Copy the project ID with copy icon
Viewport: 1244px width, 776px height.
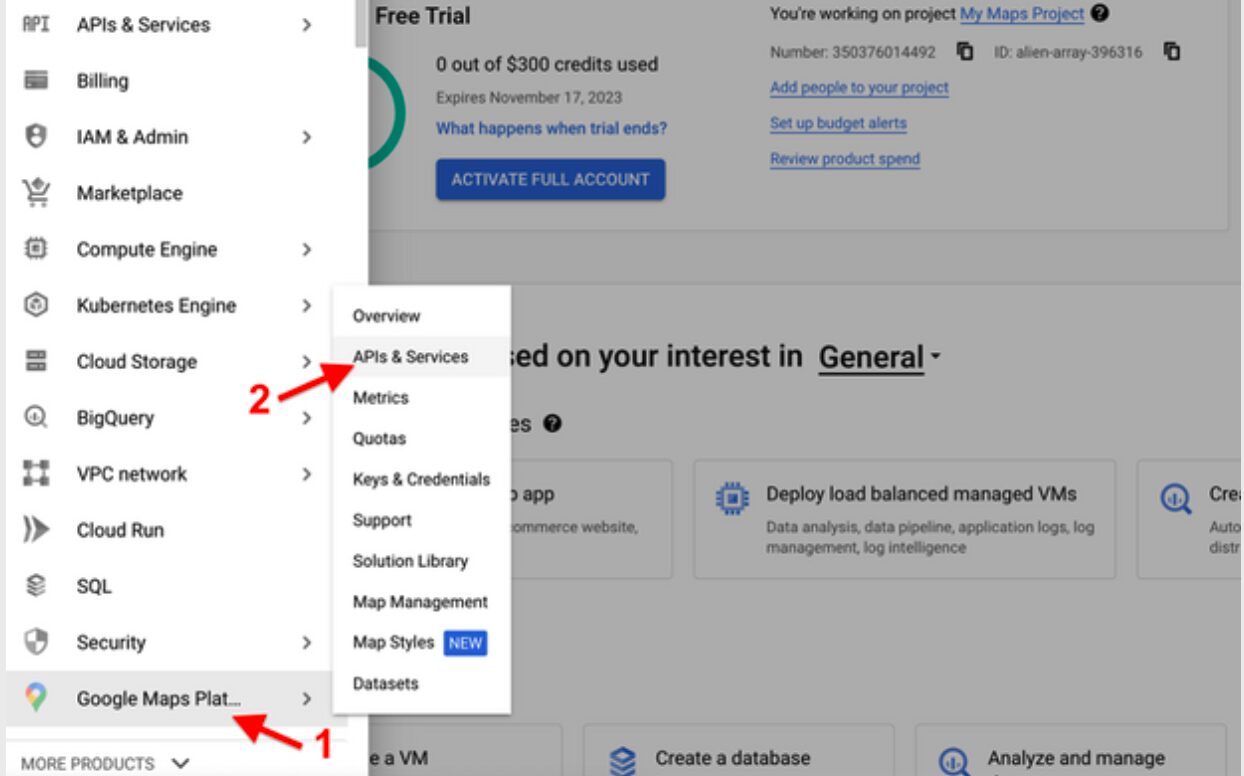(1172, 51)
